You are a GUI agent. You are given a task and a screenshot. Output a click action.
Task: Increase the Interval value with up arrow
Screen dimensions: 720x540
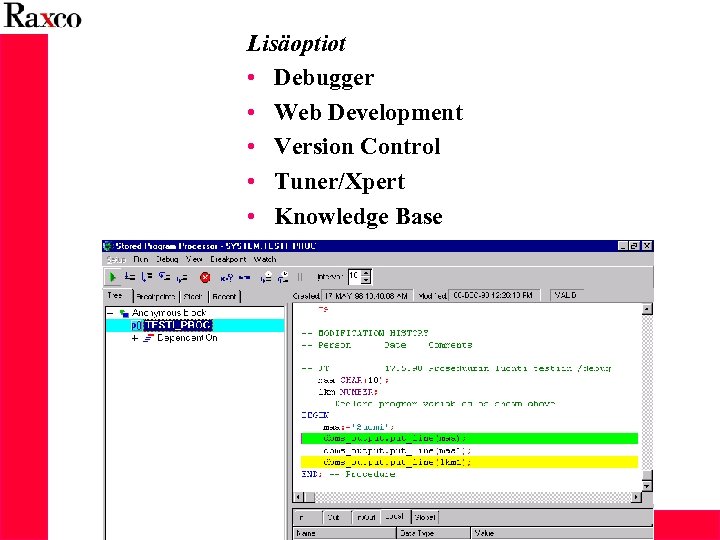click(x=366, y=273)
